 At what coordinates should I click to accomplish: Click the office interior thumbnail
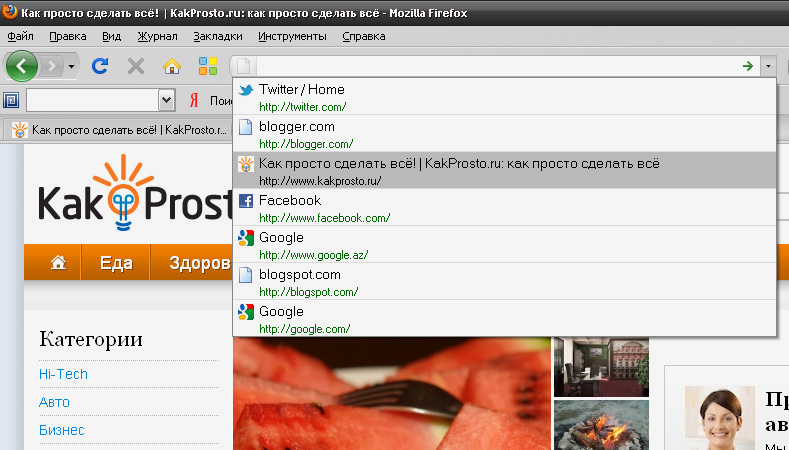601,367
